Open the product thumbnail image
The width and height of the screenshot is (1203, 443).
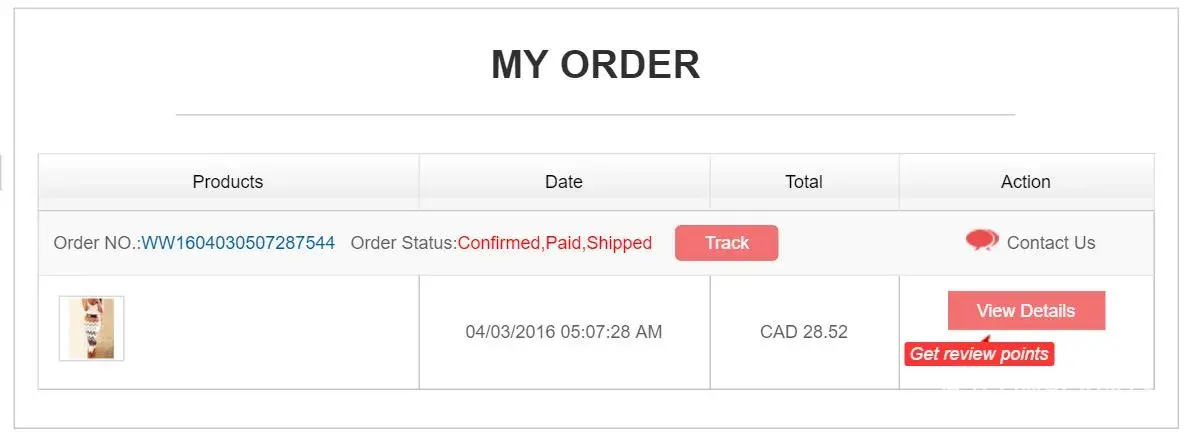click(91, 328)
